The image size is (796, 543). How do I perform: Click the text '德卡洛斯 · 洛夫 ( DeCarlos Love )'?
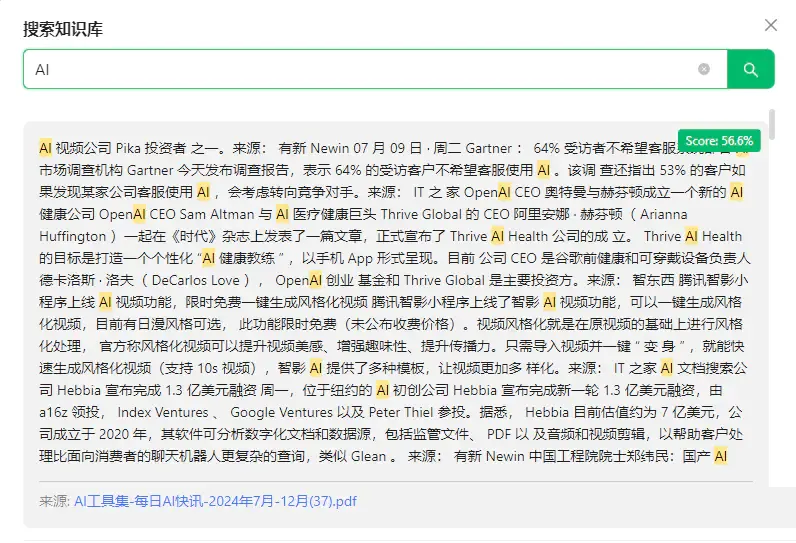[145, 280]
